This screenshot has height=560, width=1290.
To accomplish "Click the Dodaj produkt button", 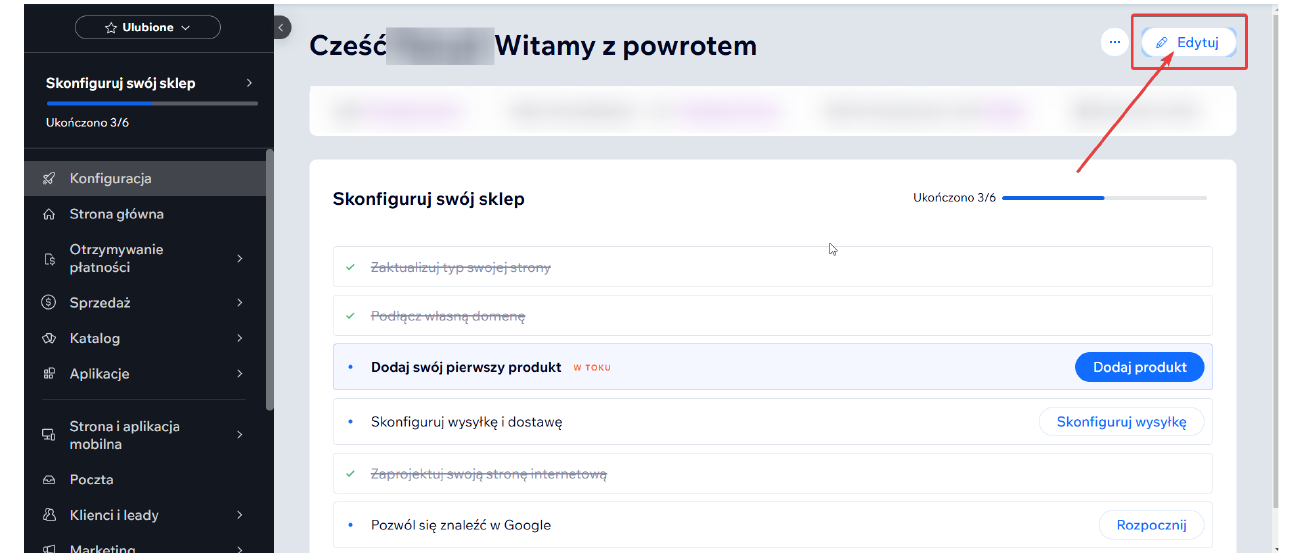I will click(x=1139, y=367).
